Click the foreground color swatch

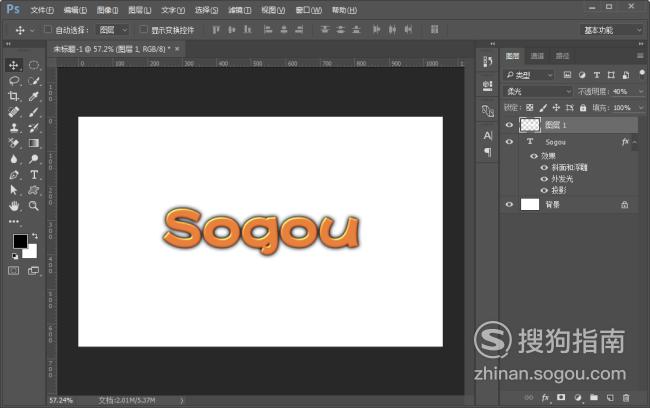19,240
